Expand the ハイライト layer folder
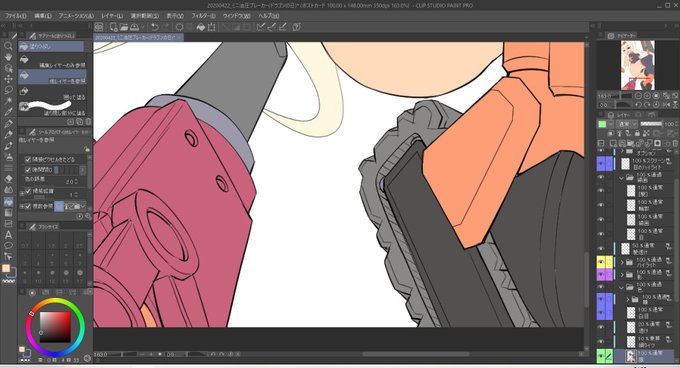The image size is (680, 368). coord(622,262)
